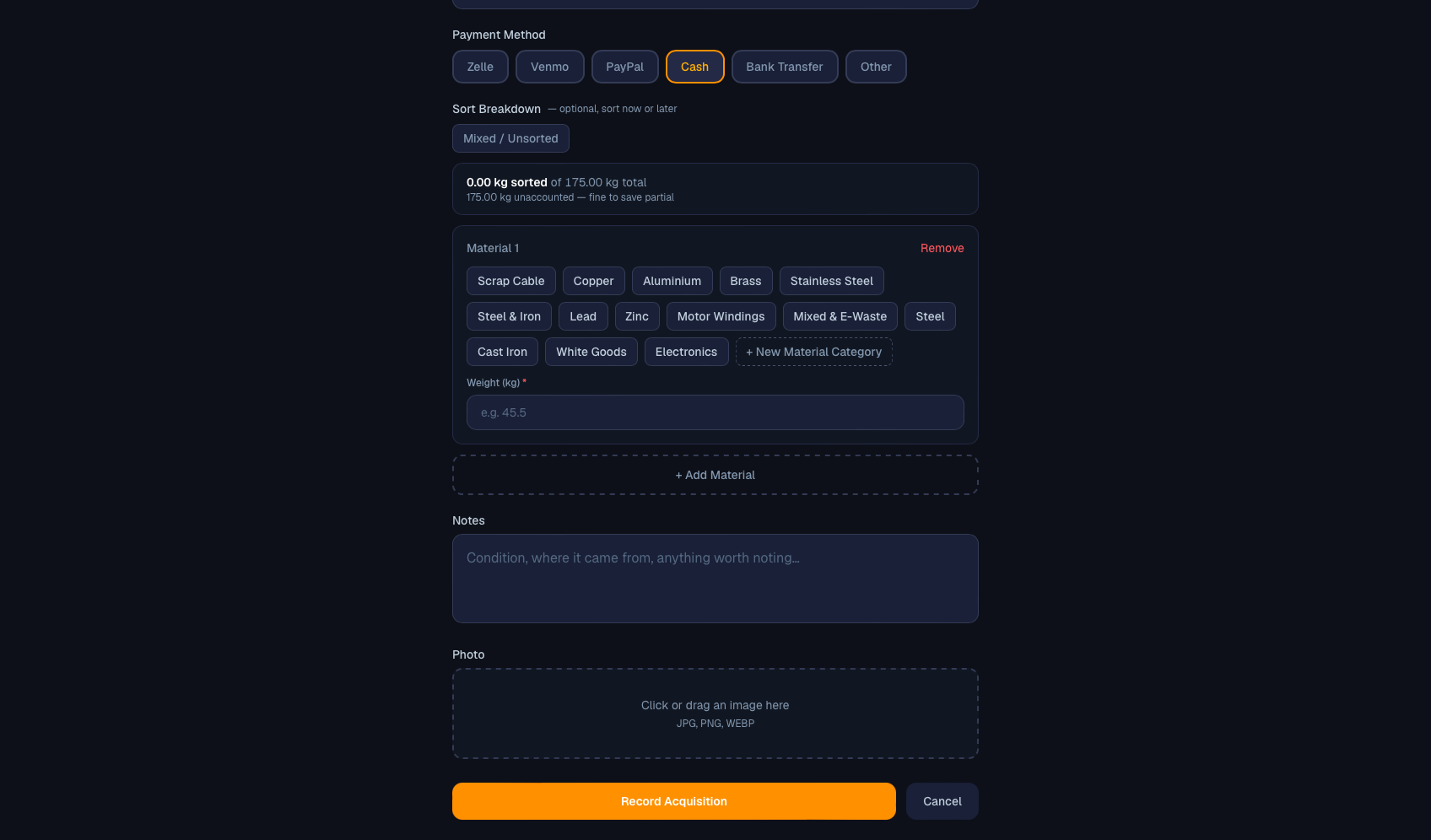
Task: Click the 'Payment Method' label
Action: coord(499,35)
